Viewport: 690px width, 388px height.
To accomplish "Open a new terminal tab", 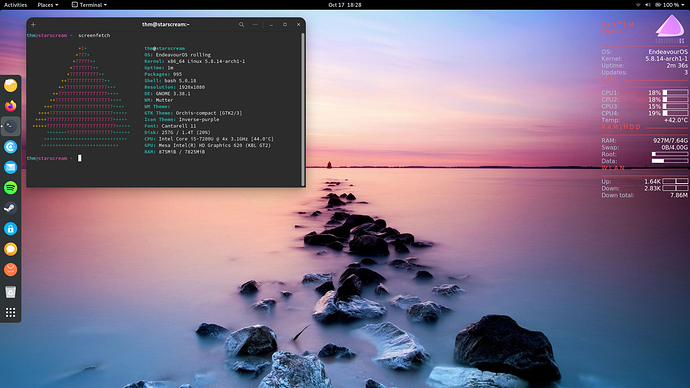I will click(33, 25).
